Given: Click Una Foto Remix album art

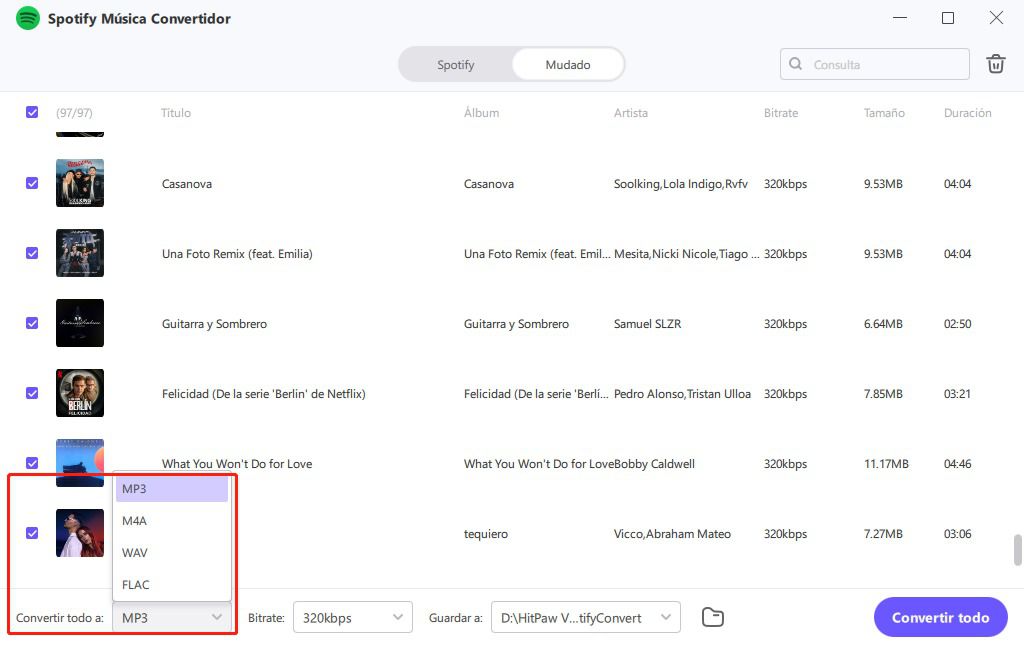Looking at the screenshot, I should [80, 253].
